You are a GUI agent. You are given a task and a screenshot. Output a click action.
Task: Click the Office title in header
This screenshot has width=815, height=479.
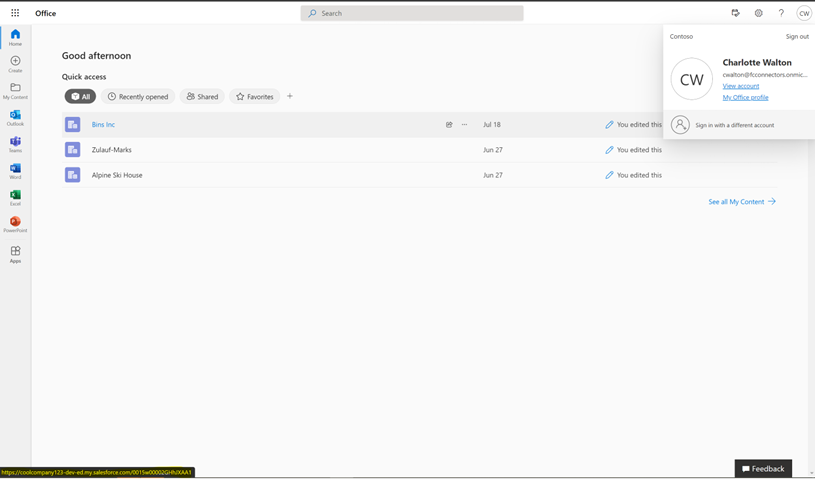tap(45, 13)
